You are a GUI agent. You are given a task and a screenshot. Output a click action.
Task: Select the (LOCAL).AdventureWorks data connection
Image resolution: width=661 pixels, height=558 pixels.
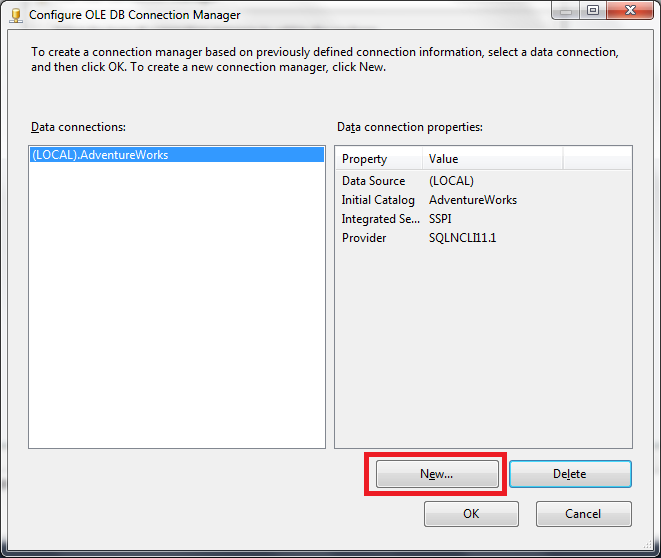coord(177,155)
